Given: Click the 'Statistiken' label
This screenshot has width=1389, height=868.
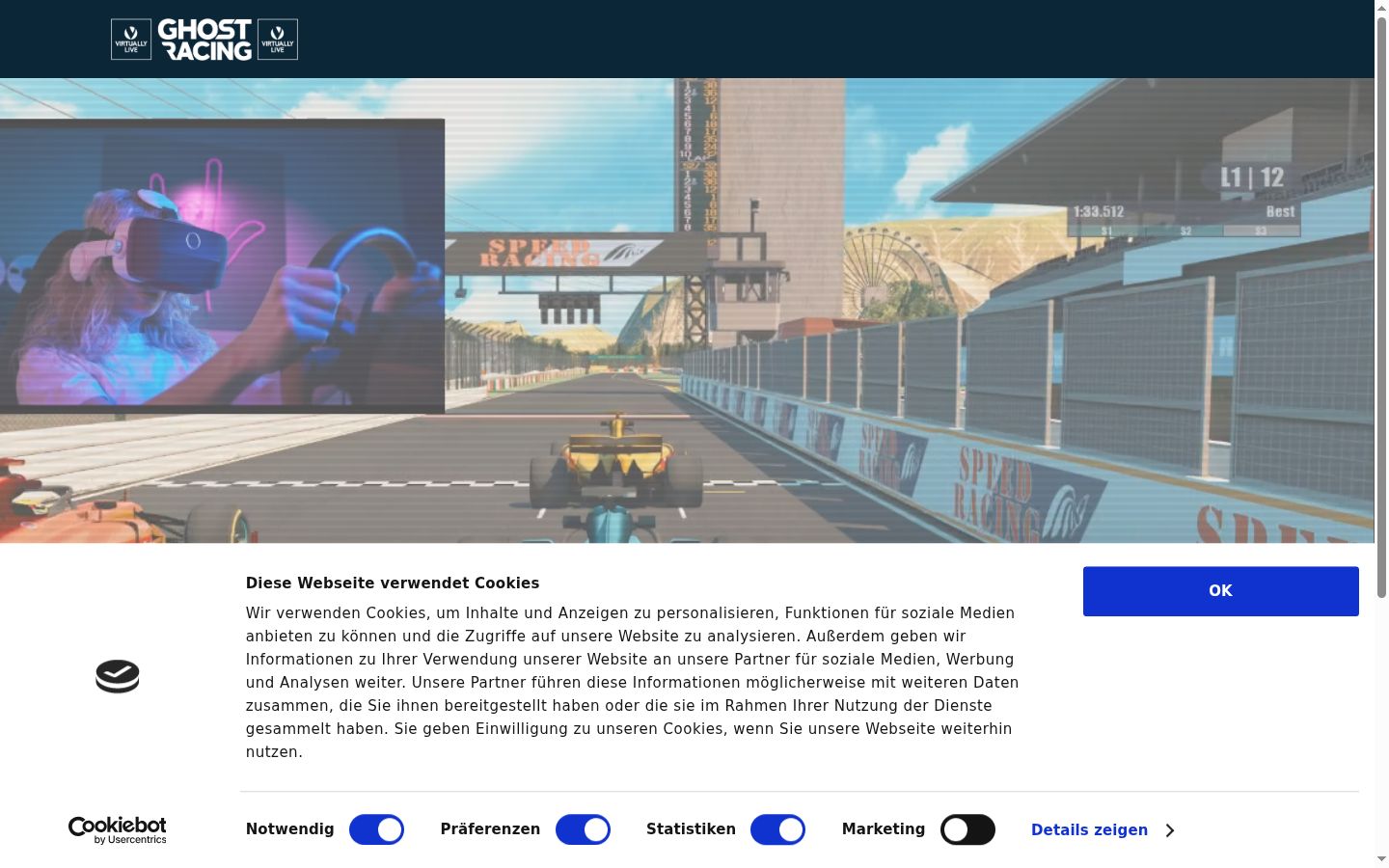Looking at the screenshot, I should (691, 829).
